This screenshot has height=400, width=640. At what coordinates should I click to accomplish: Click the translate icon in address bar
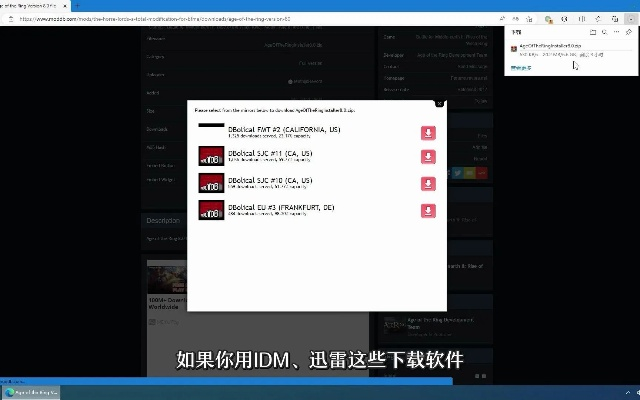(x=516, y=19)
